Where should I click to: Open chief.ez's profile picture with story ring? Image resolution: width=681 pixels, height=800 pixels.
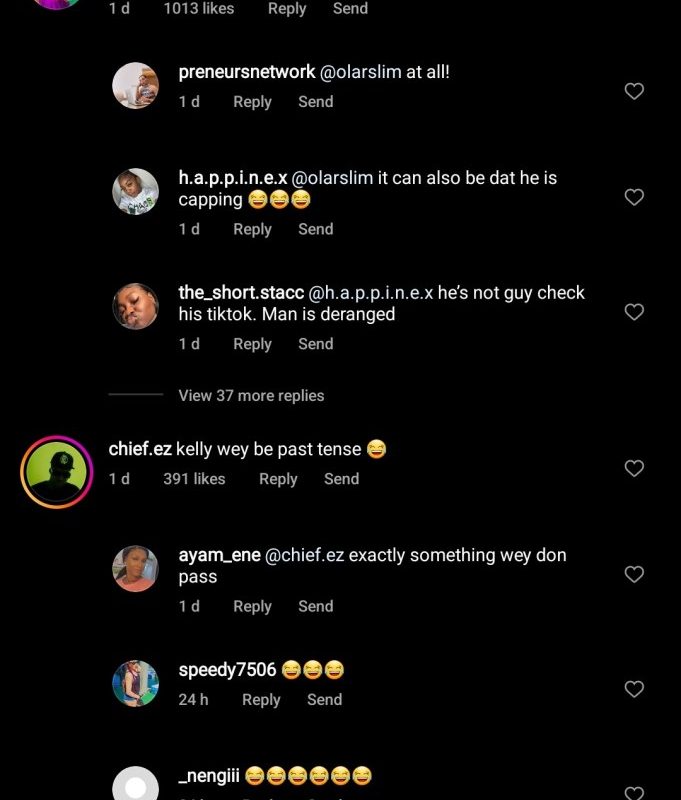coord(56,472)
